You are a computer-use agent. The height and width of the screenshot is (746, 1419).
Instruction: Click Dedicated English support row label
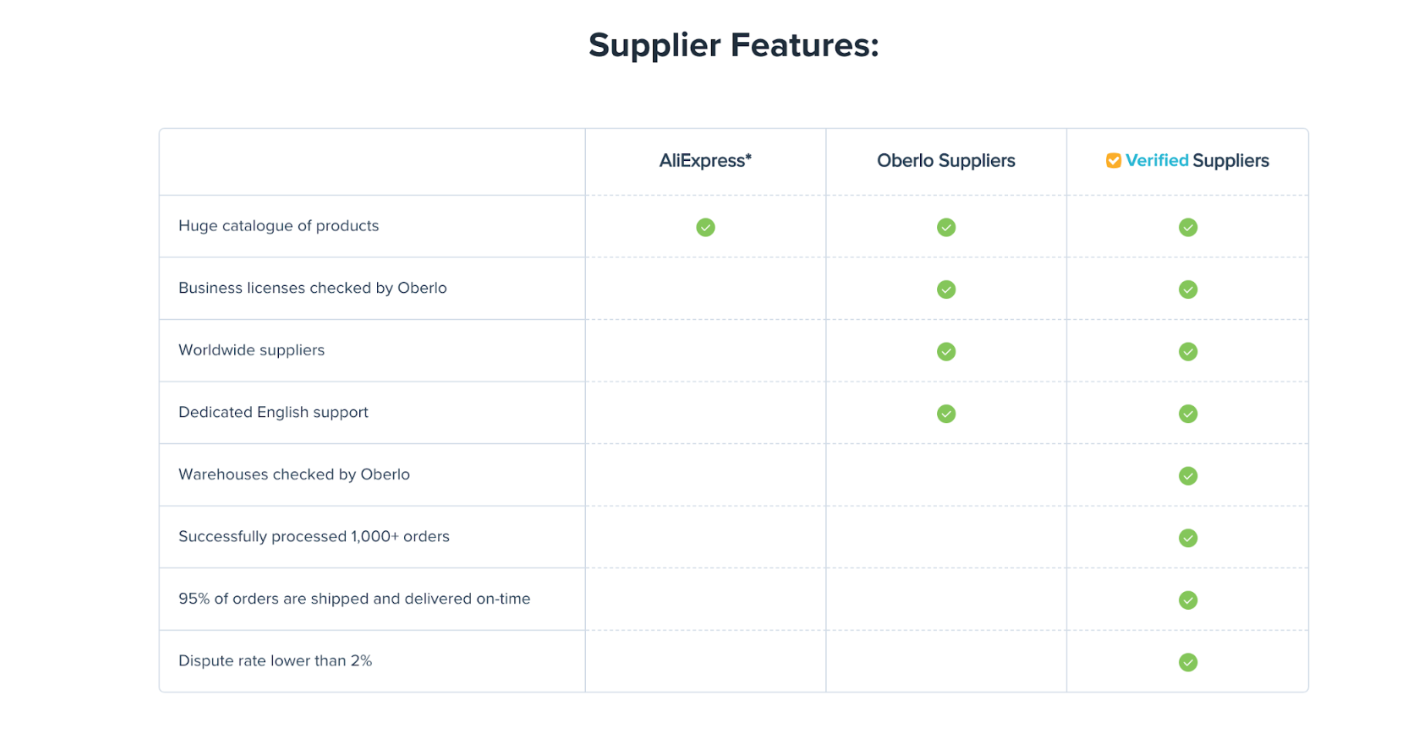pos(273,412)
